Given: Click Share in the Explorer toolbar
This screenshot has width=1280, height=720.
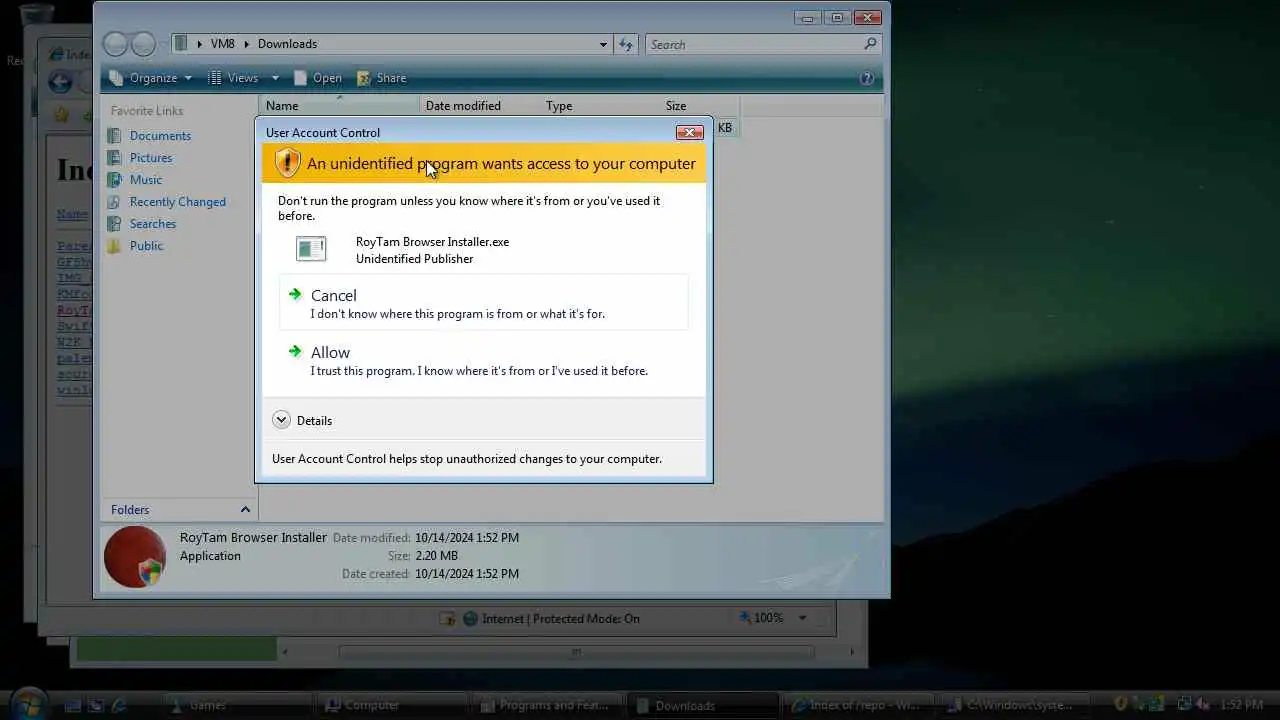Looking at the screenshot, I should [381, 78].
